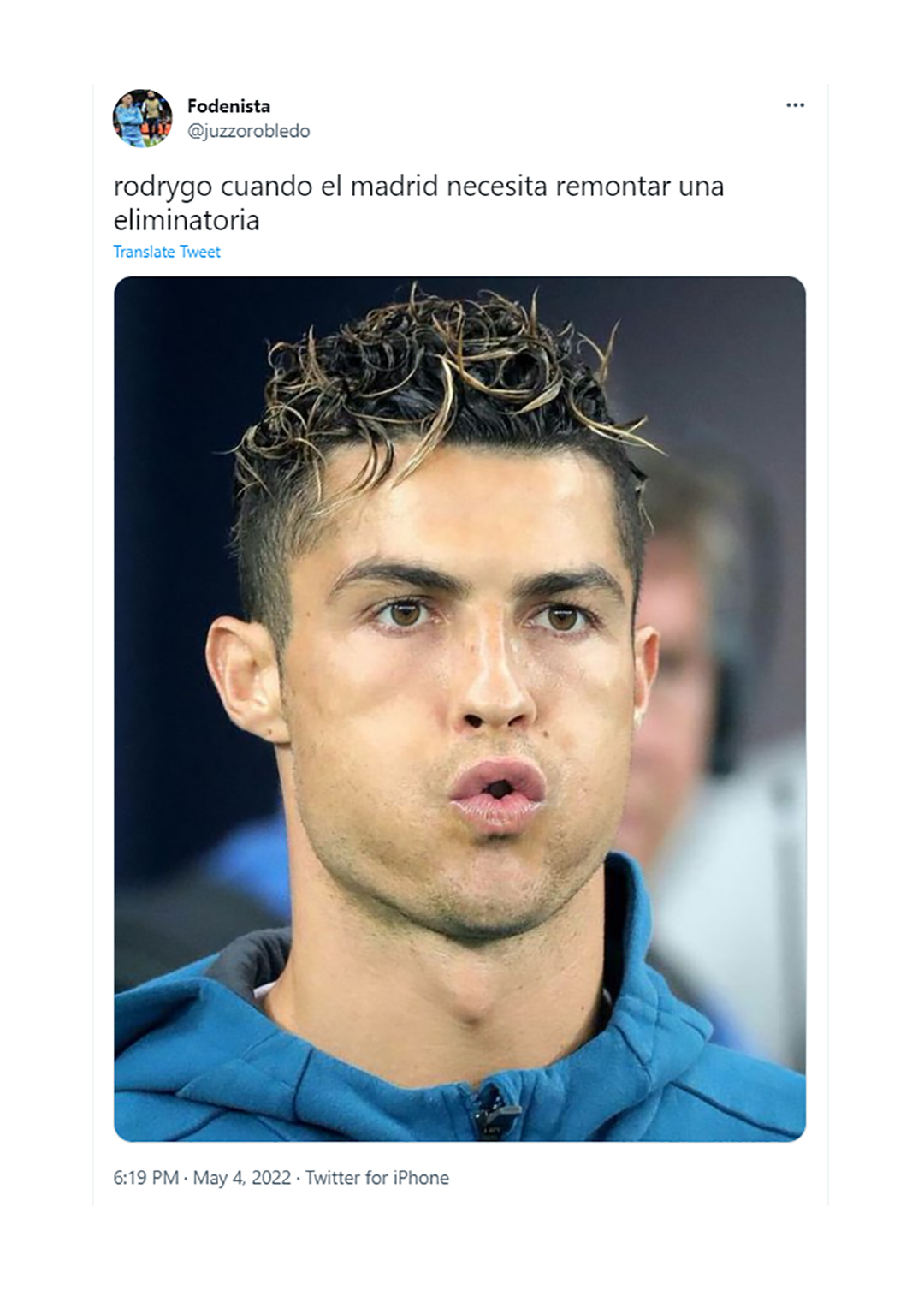The image size is (924, 1290).
Task: Open the Twitter for iPhone source link
Action: point(377,1178)
